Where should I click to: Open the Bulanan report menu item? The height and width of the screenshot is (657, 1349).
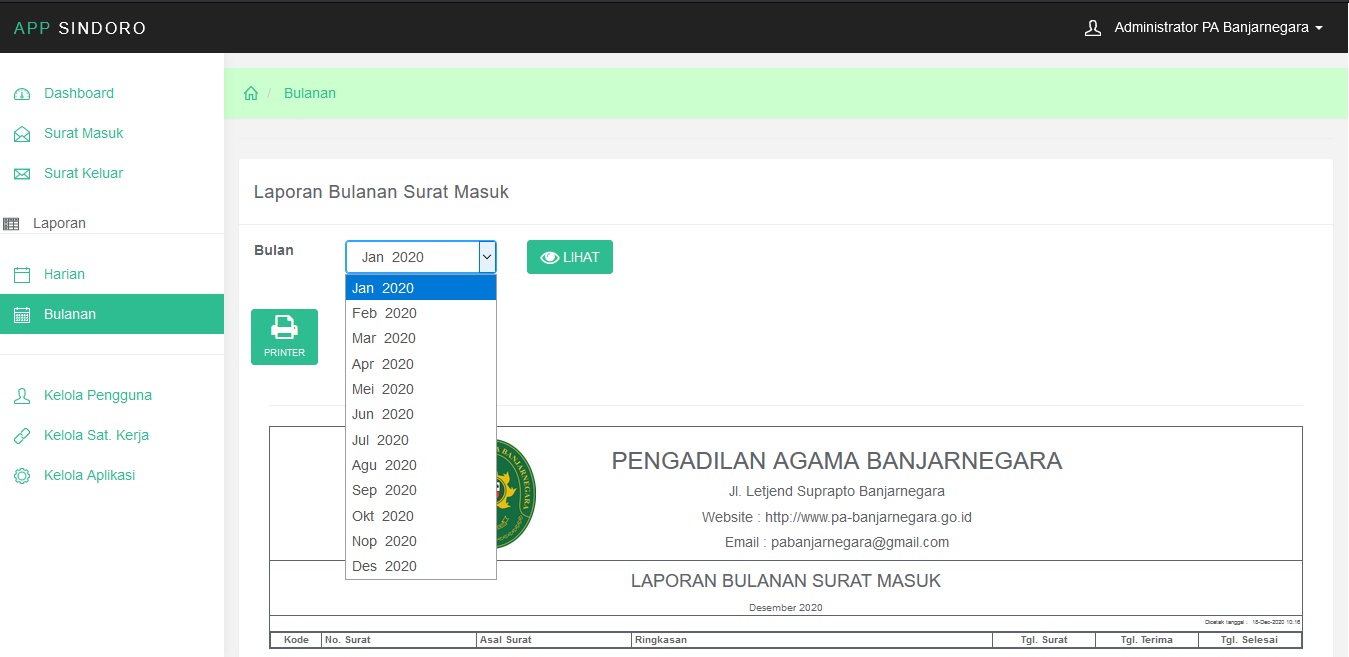(70, 314)
